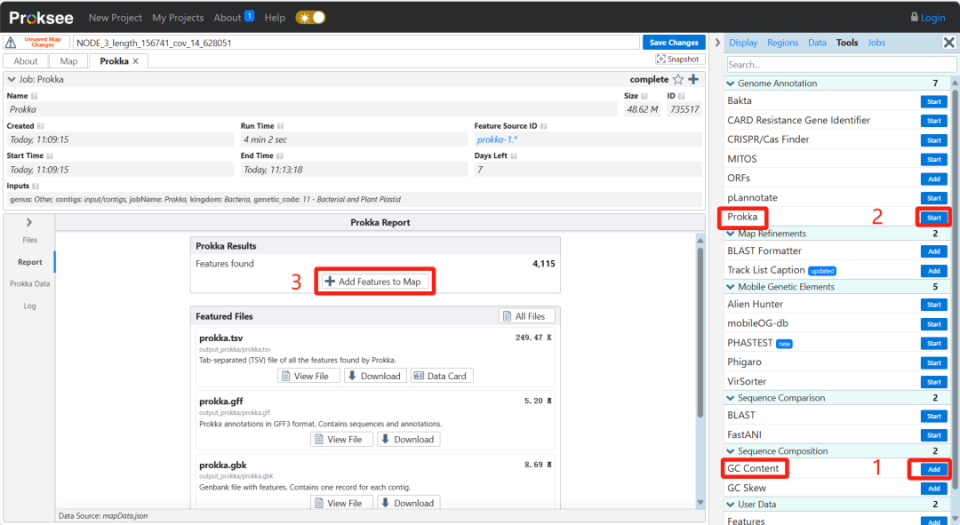Collapse the Mobile Genetic Elements group
Viewport: 960px width, 525px height.
coord(730,287)
